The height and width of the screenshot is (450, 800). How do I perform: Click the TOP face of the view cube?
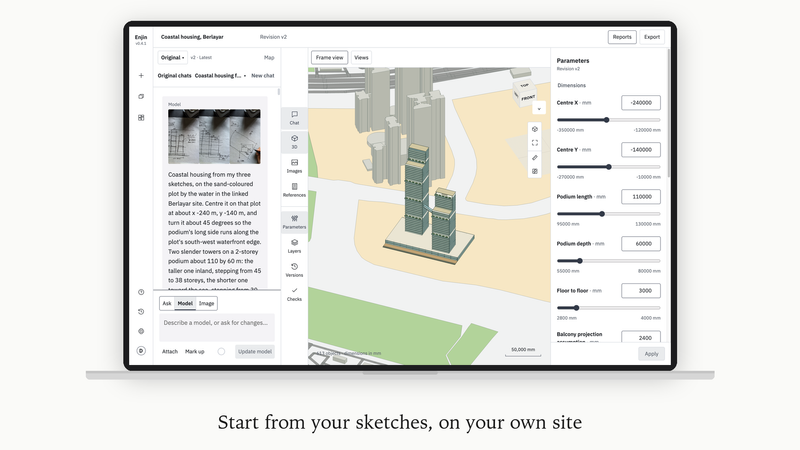(x=524, y=85)
